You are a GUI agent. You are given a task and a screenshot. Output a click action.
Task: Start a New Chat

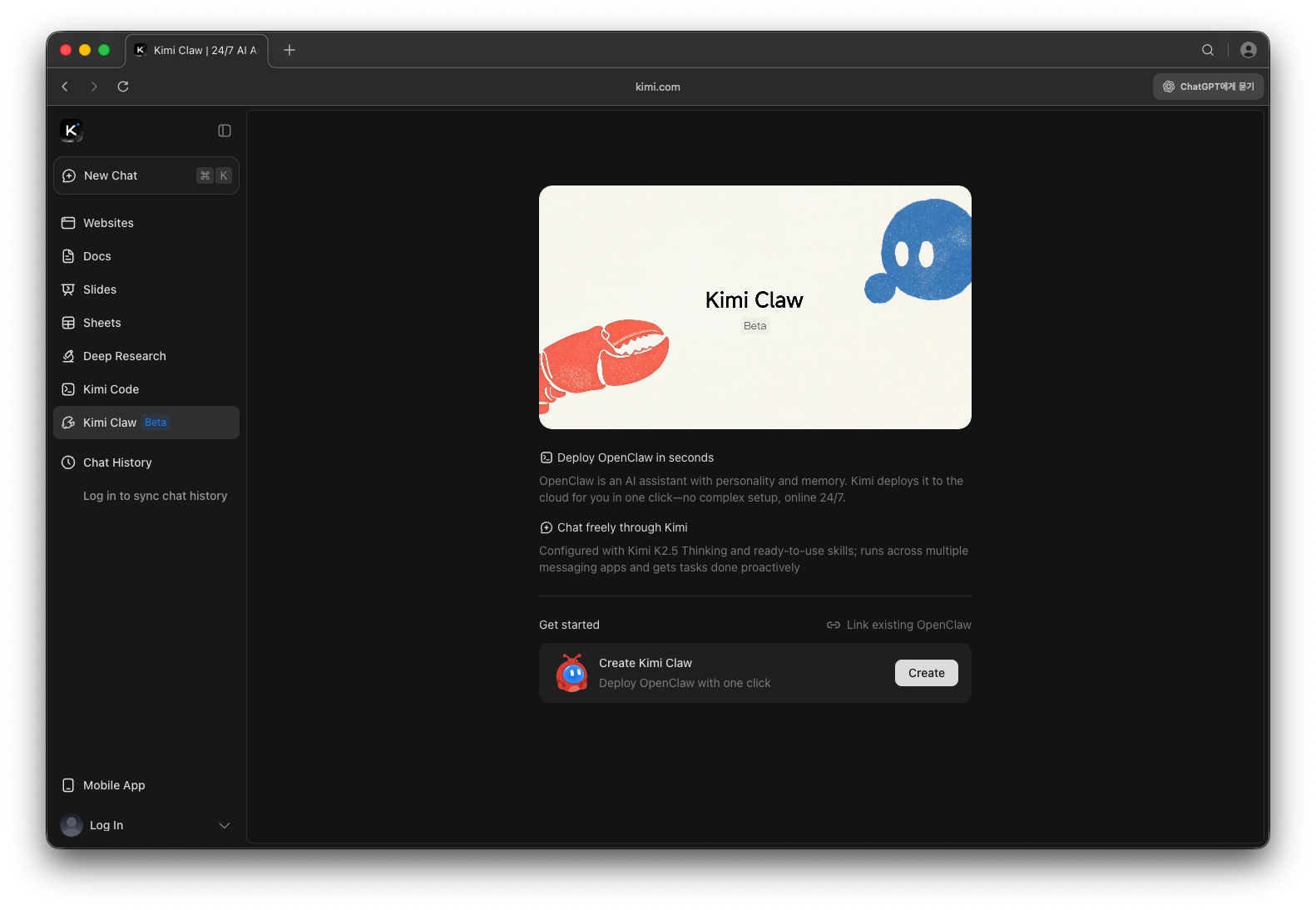[146, 176]
